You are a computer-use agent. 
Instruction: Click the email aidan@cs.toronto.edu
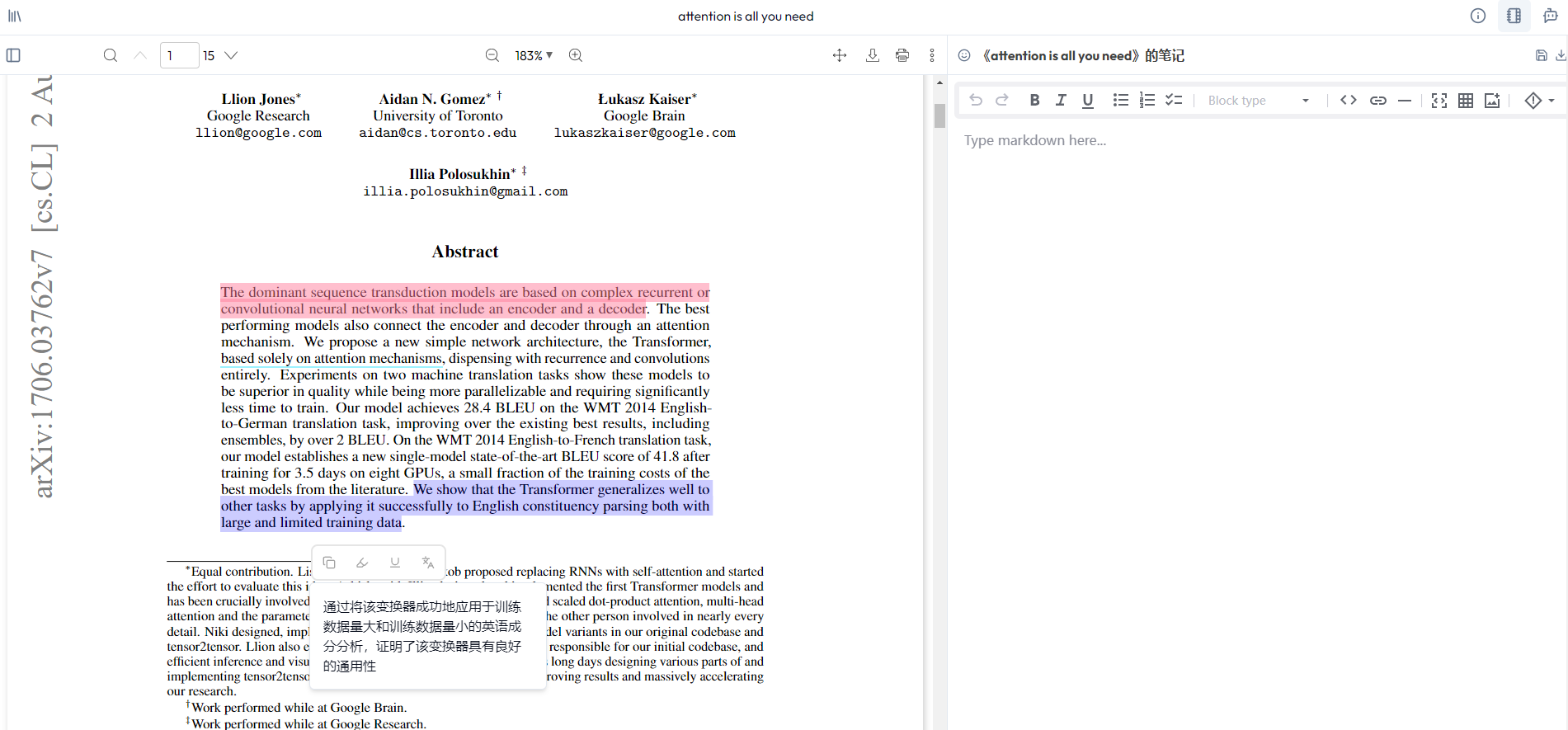tap(438, 133)
